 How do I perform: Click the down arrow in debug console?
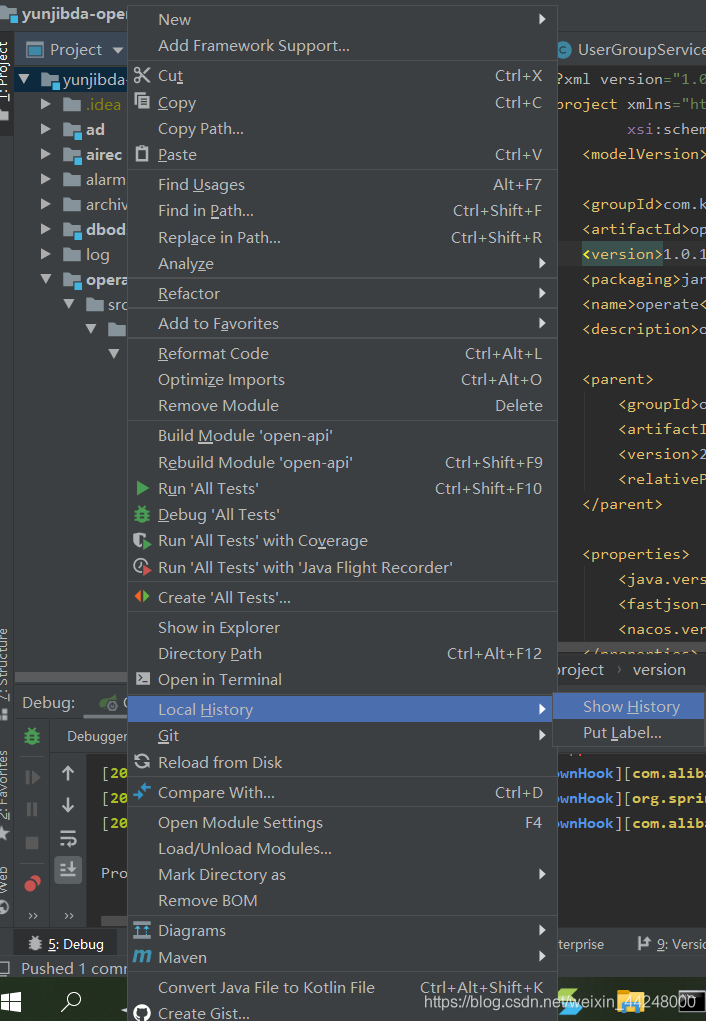(68, 805)
